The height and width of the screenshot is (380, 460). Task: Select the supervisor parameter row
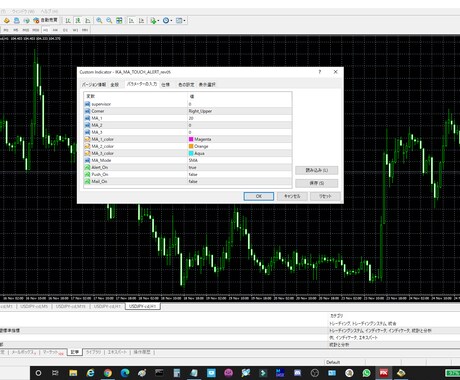coord(188,104)
